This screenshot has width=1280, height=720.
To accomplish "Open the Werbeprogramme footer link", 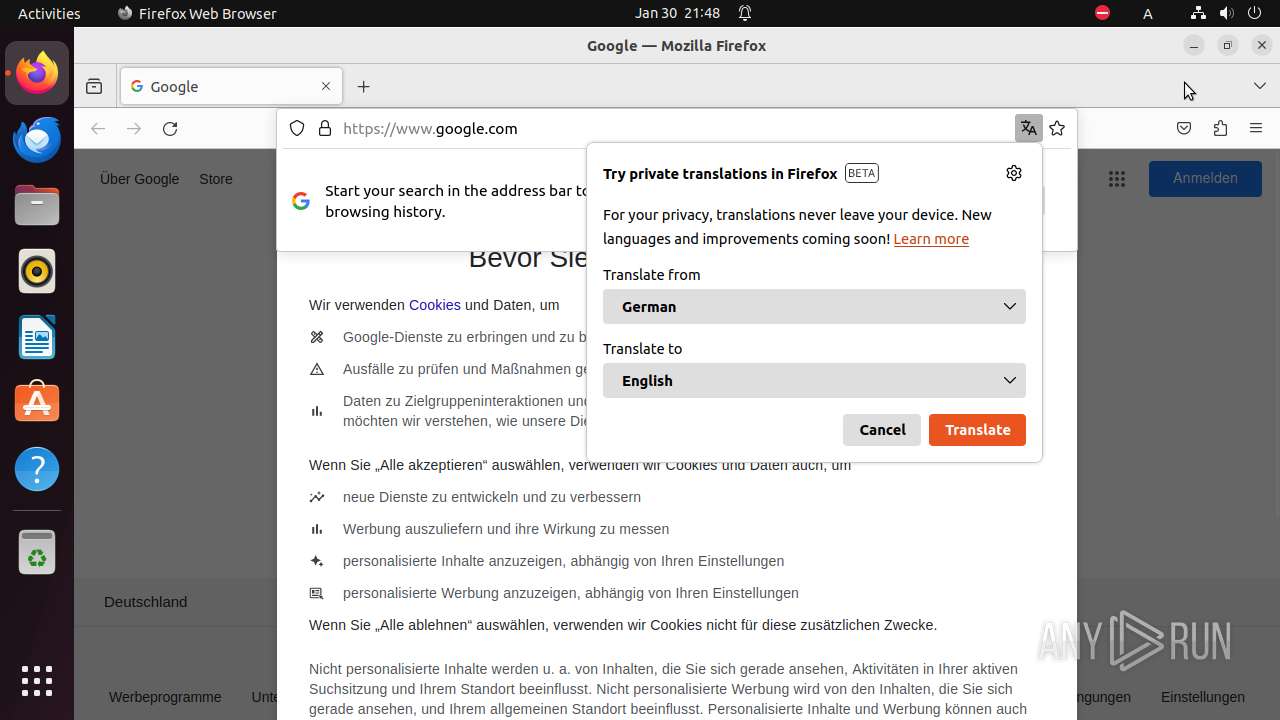I will [165, 697].
